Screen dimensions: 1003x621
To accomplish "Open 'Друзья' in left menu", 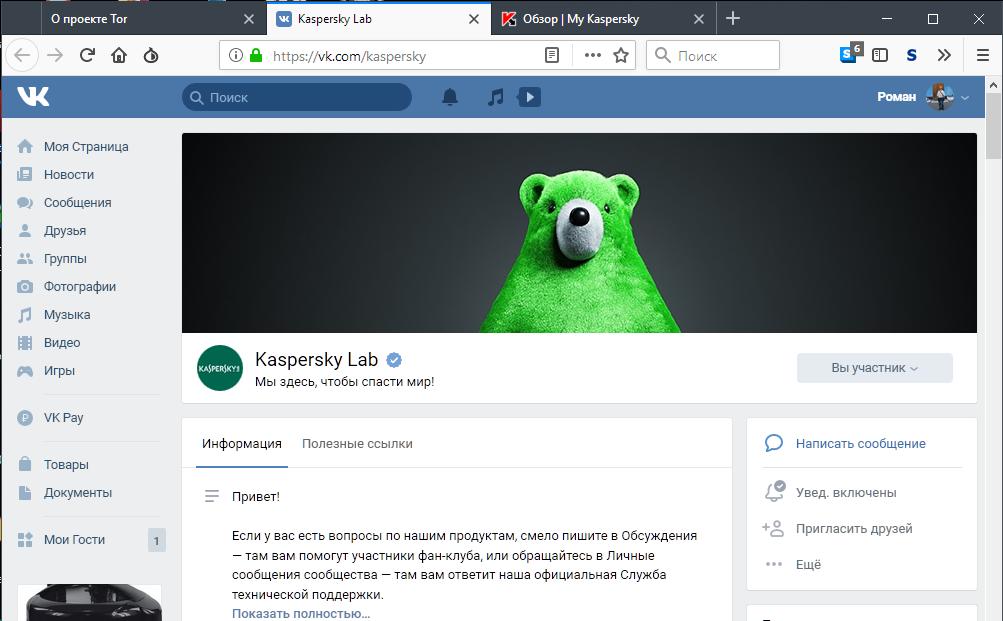I will point(65,231).
